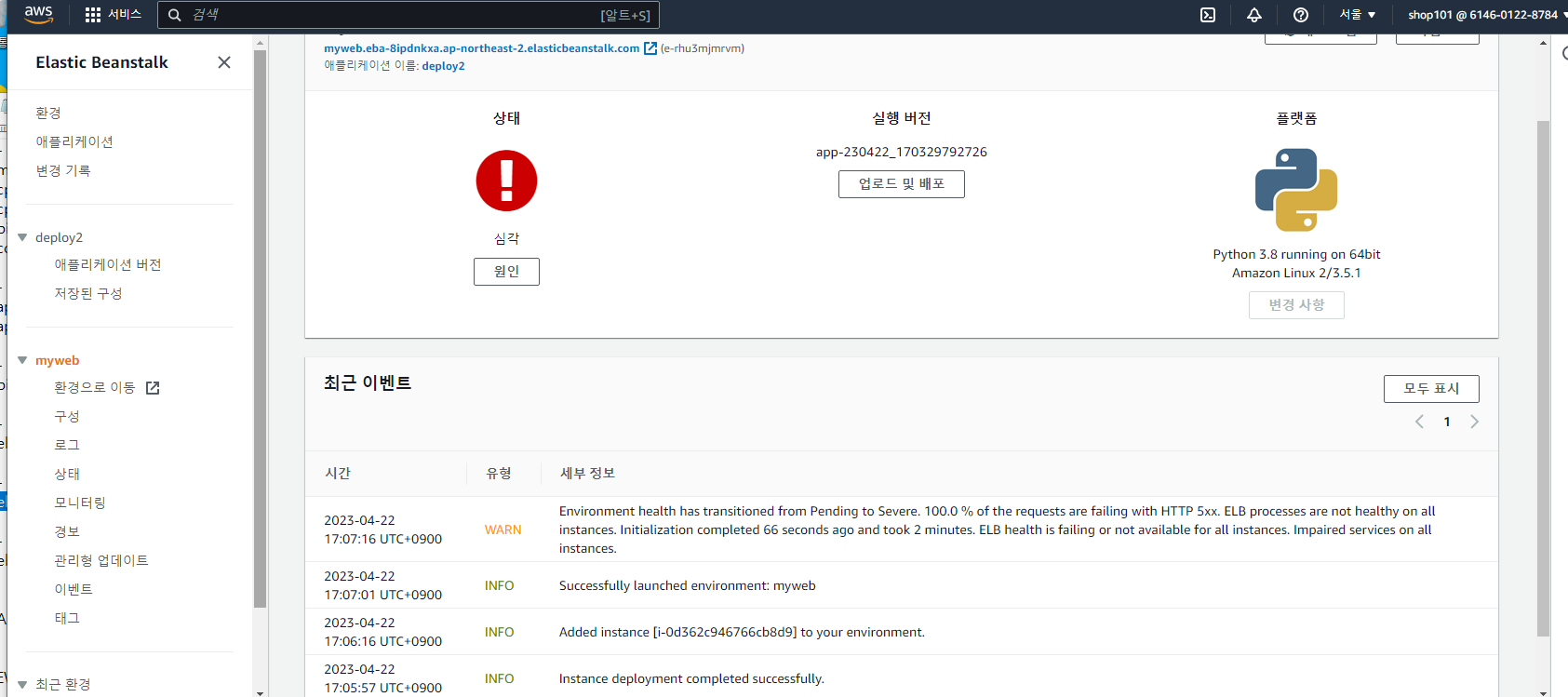Open deploy2 application name link
1568x697 pixels.
click(443, 66)
